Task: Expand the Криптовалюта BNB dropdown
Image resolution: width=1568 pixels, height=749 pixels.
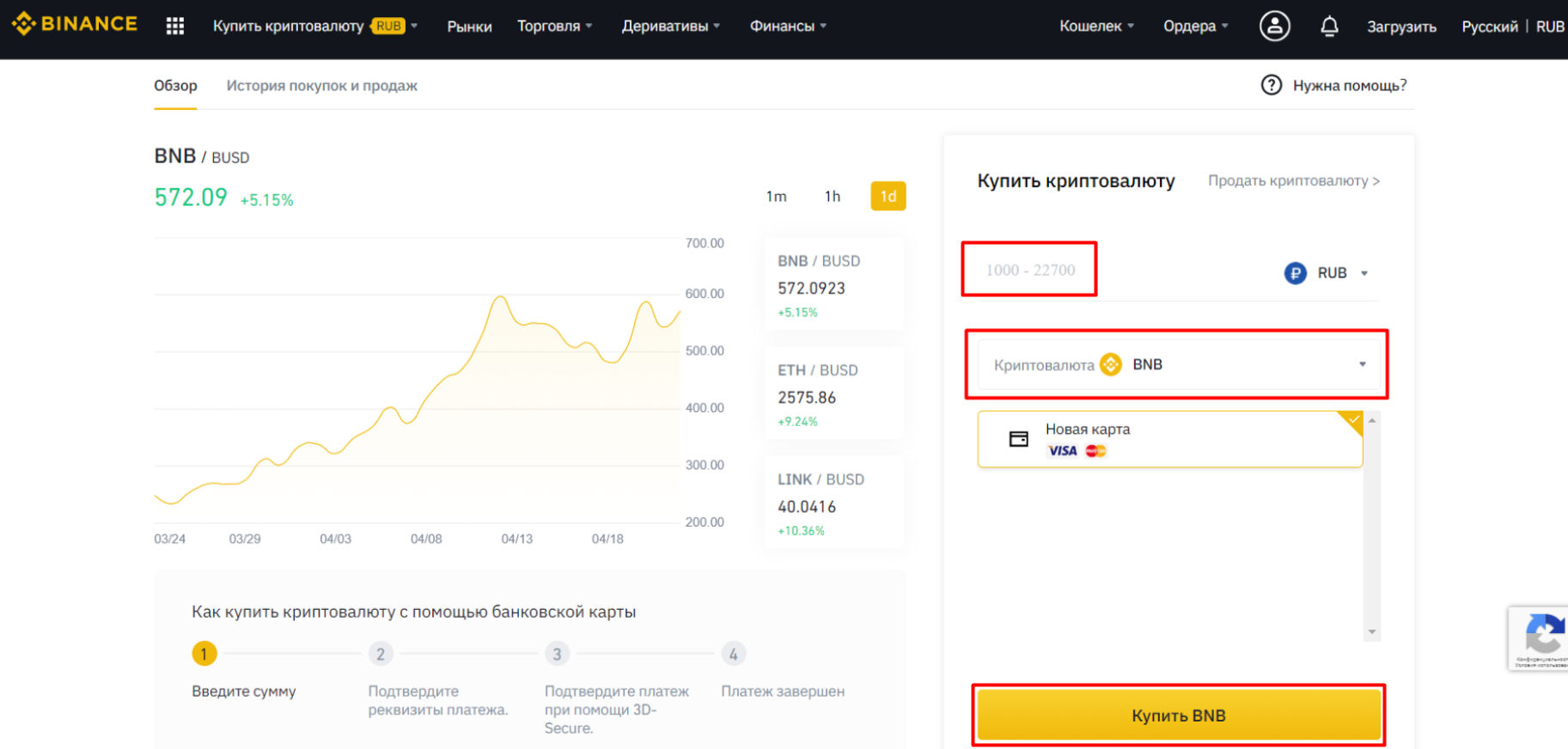Action: [1362, 365]
